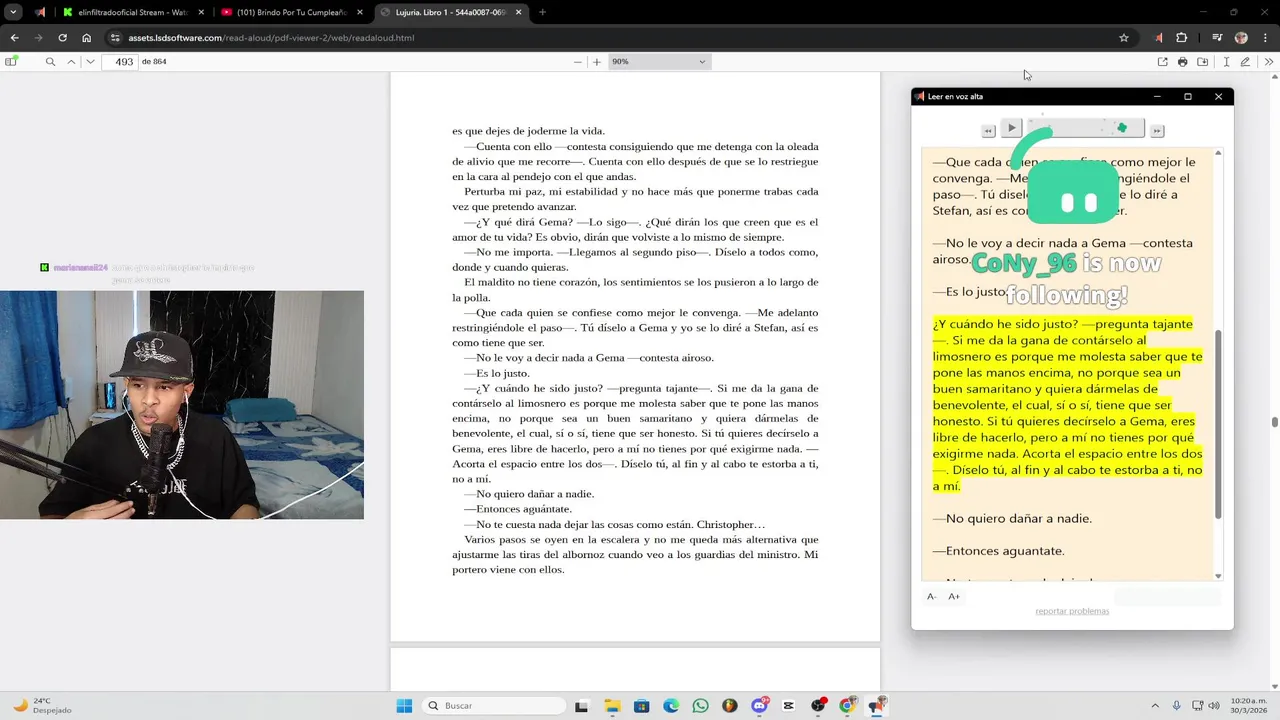This screenshot has width=1280, height=720.
Task: Open WhatsApp from taskbar
Action: 700,706
